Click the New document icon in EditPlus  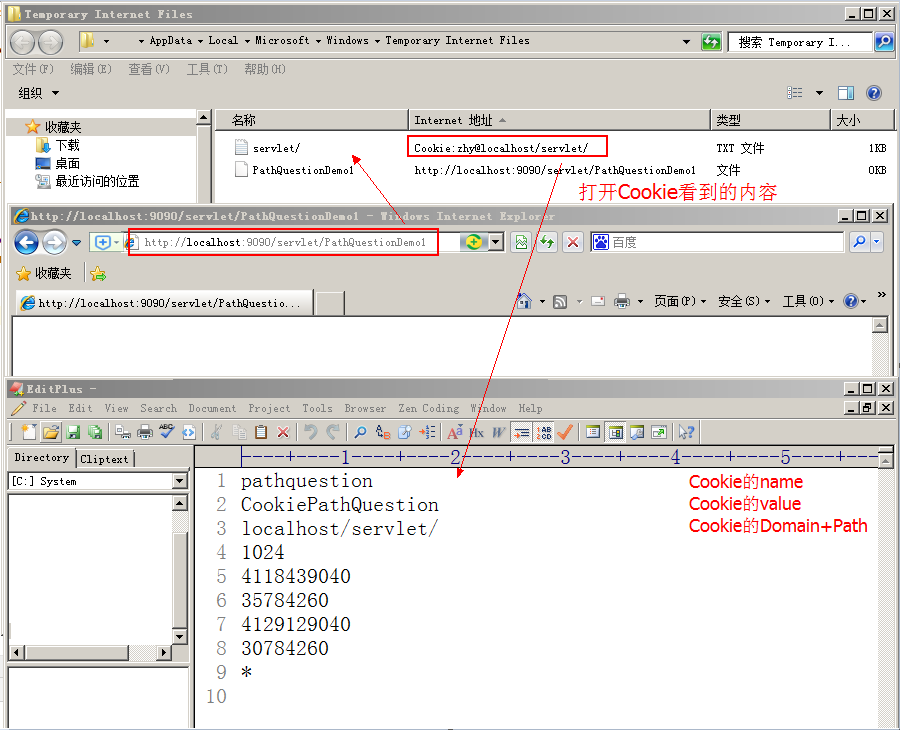pos(29,432)
